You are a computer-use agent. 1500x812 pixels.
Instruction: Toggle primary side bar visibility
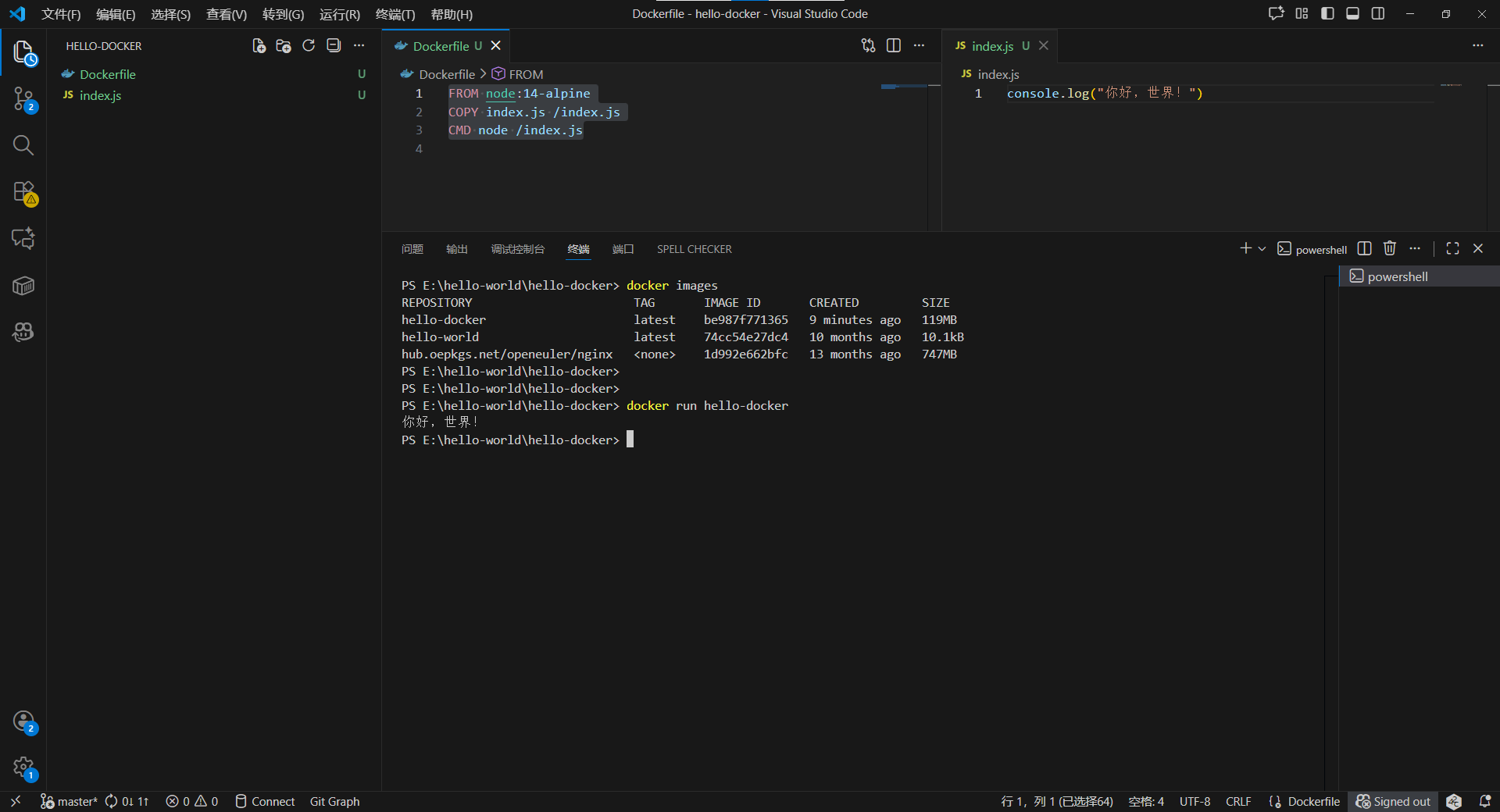(x=1327, y=14)
